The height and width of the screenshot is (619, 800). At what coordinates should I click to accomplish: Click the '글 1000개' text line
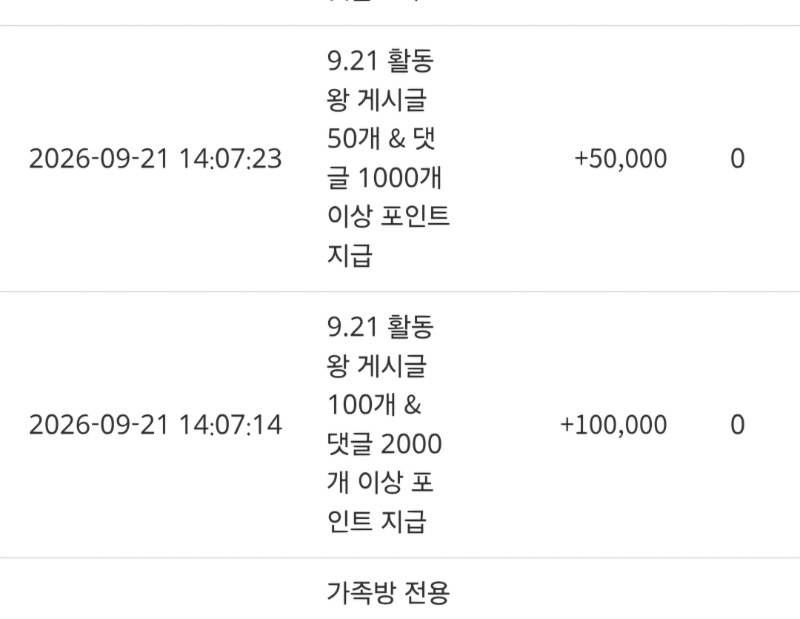click(384, 177)
